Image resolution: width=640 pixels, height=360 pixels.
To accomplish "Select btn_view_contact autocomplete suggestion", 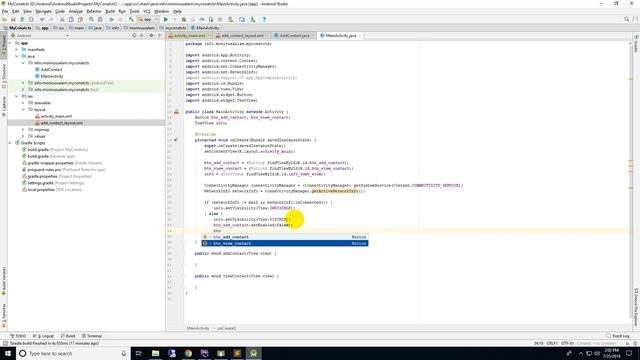I will [x=285, y=243].
